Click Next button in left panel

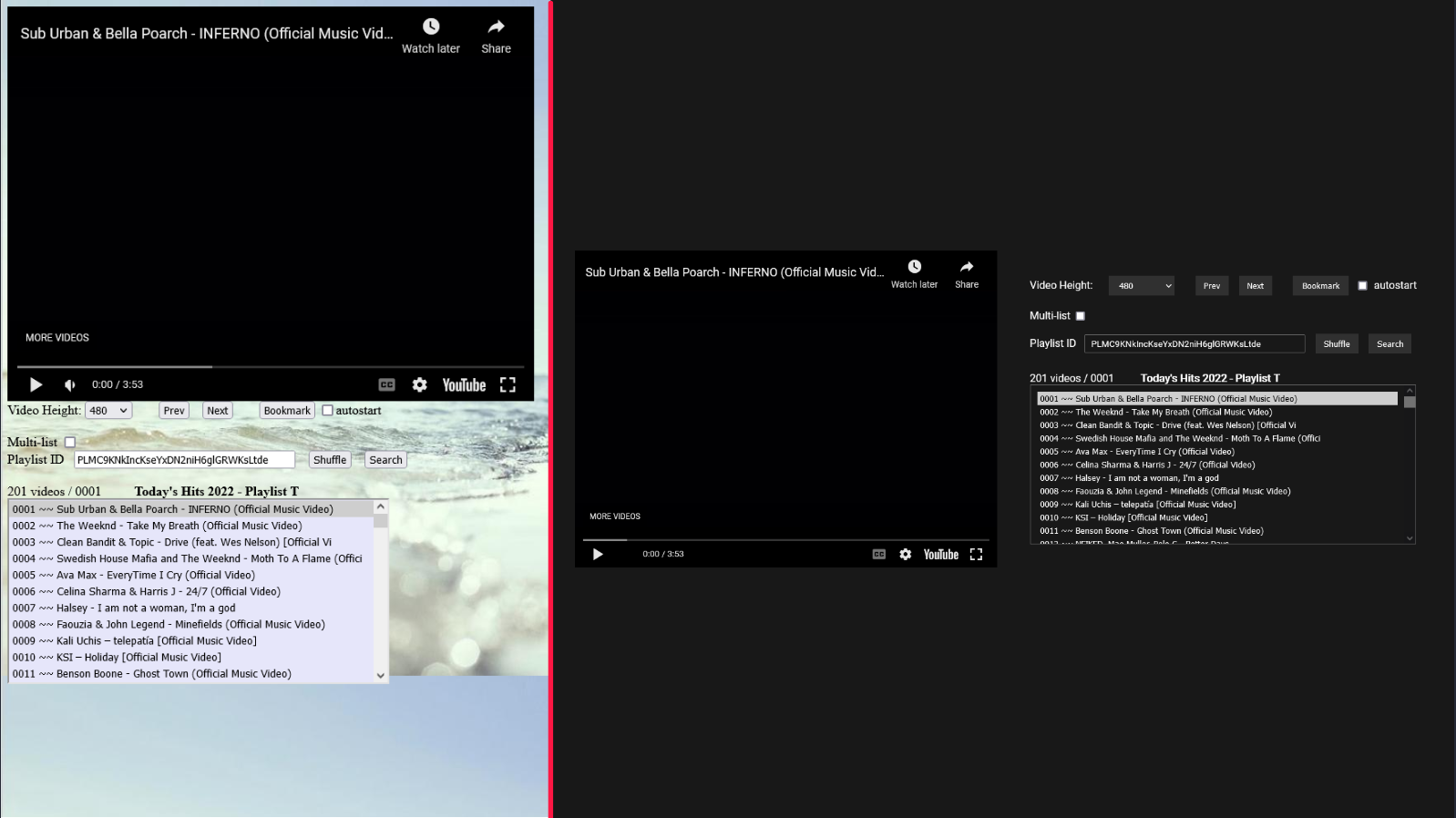click(218, 411)
